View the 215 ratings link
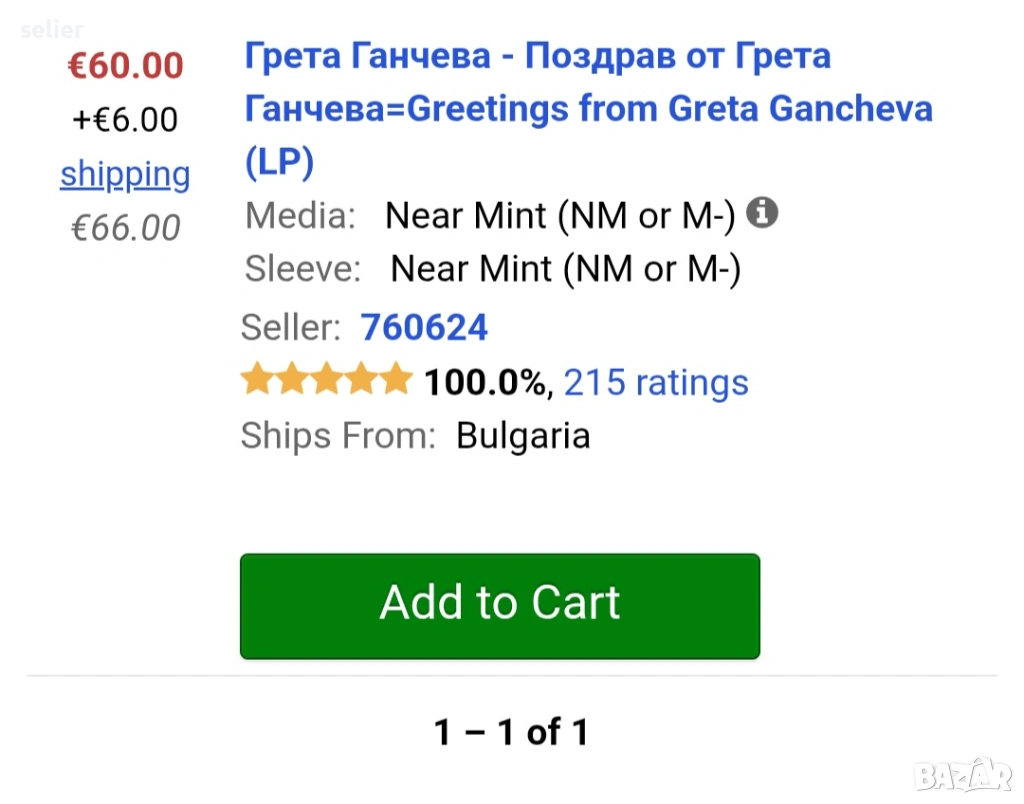Screen dimensions: 1024x804 [x=656, y=382]
